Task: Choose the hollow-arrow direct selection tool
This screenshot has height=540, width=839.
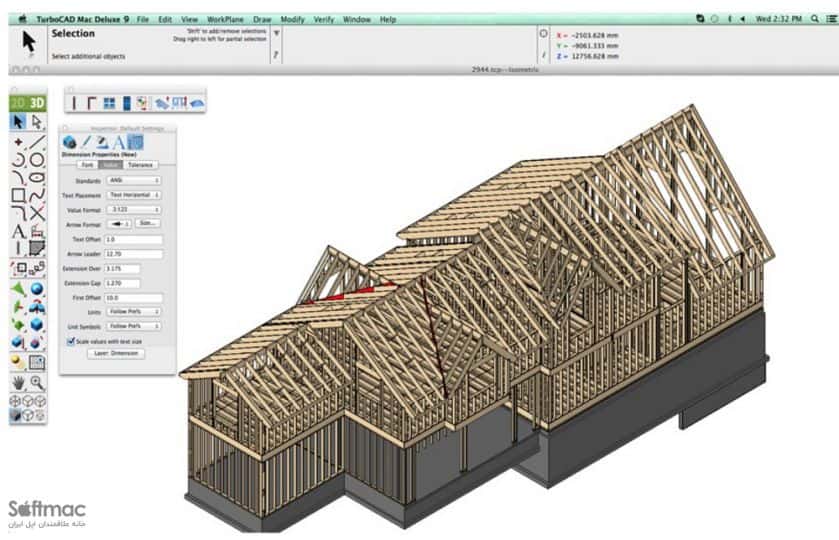Action: pyautogui.click(x=37, y=122)
